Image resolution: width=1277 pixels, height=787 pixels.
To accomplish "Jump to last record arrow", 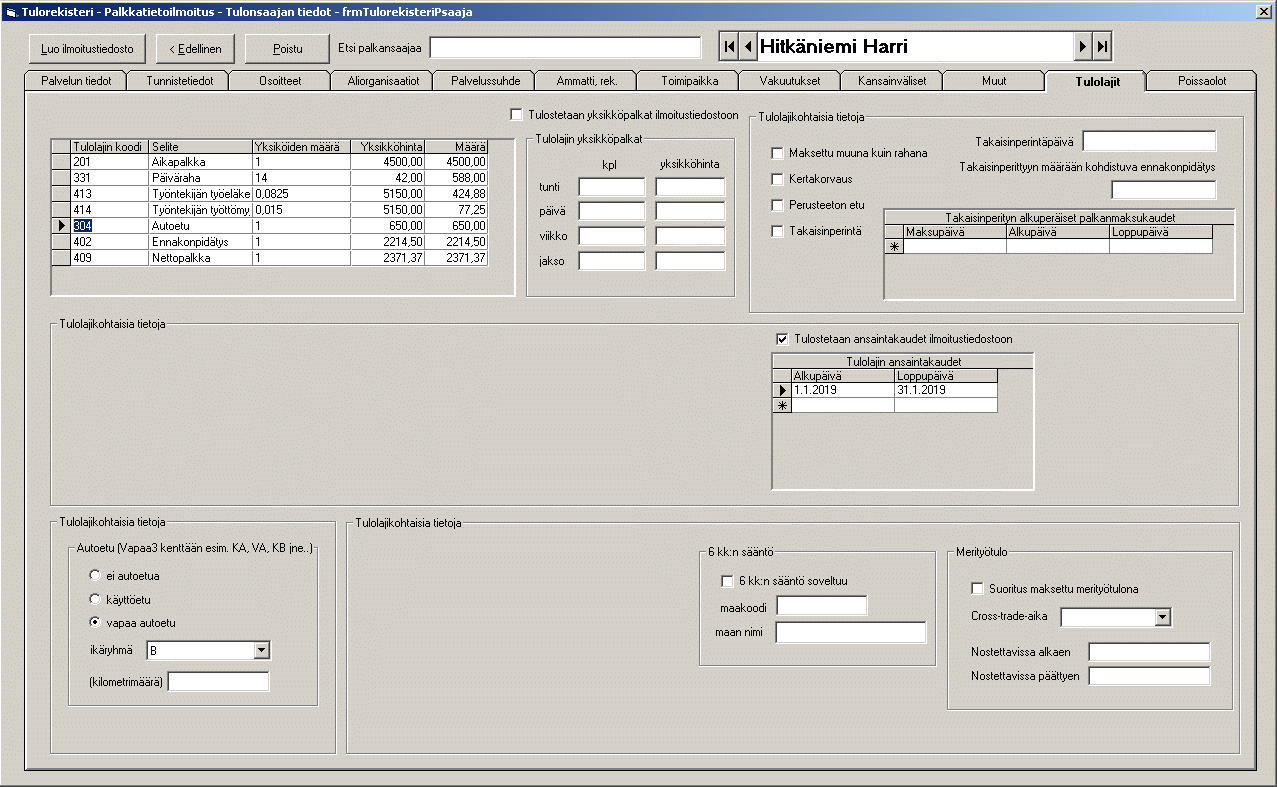I will (x=1102, y=47).
